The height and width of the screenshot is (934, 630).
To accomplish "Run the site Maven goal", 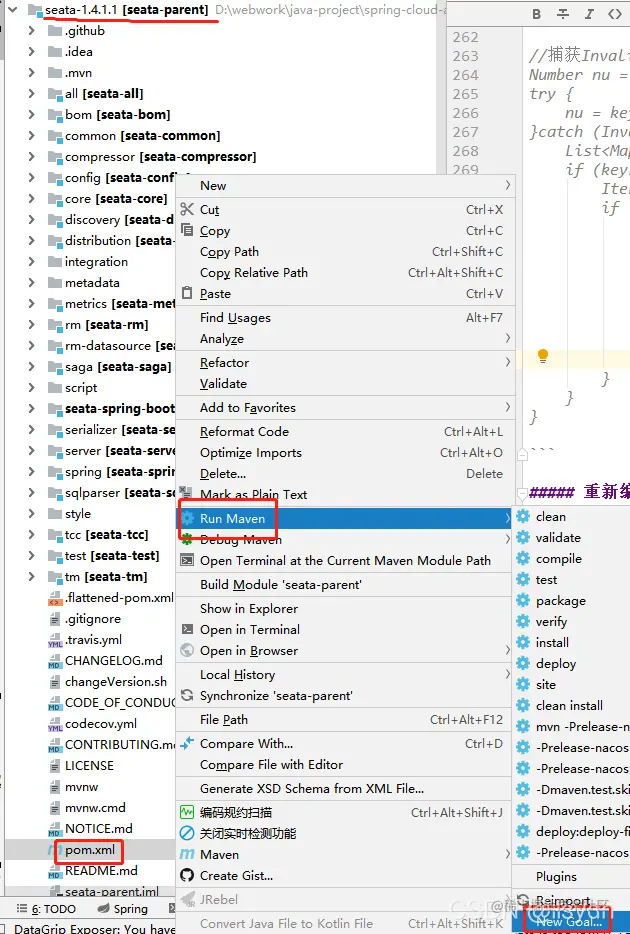I will click(572, 684).
